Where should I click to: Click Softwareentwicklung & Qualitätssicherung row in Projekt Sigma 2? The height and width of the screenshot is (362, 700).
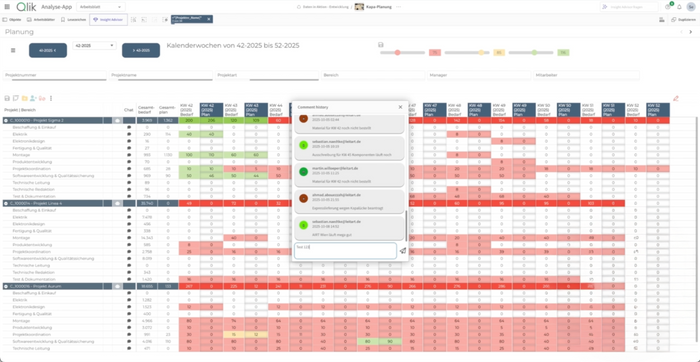53,176
